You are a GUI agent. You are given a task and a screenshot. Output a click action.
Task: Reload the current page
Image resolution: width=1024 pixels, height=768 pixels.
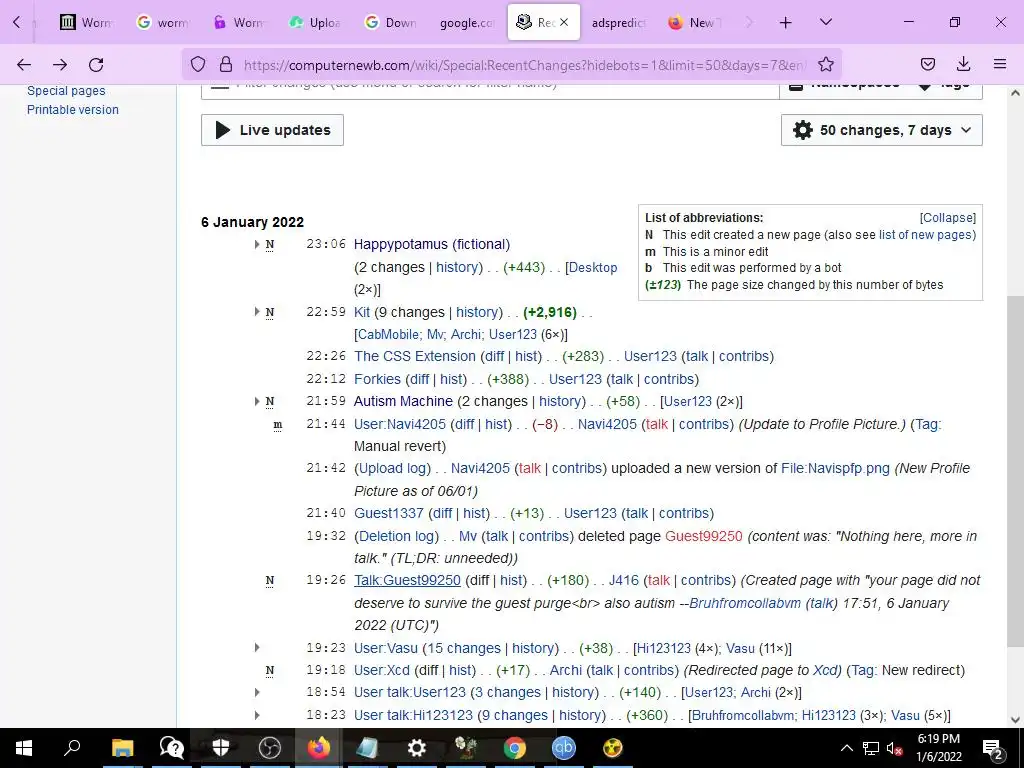pos(96,64)
